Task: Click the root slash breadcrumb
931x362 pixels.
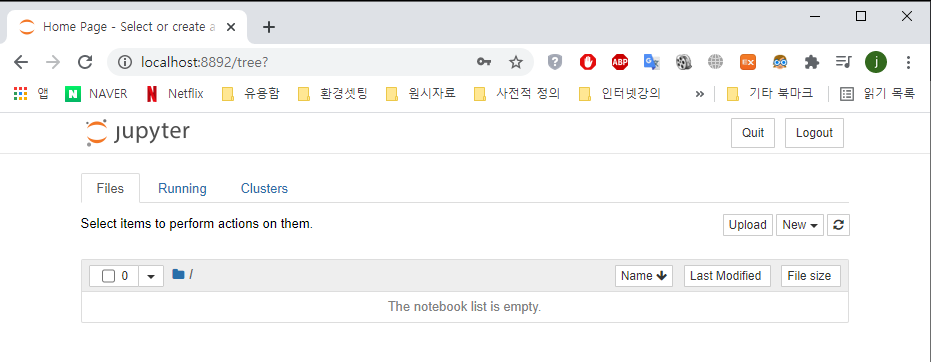Action: [191, 274]
